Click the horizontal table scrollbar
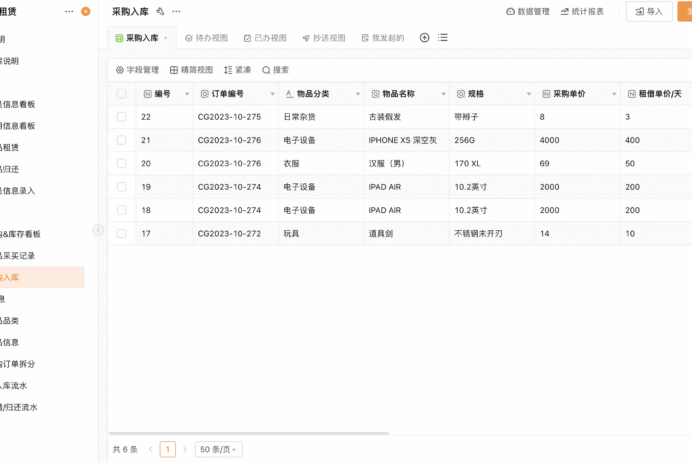 (x=249, y=433)
